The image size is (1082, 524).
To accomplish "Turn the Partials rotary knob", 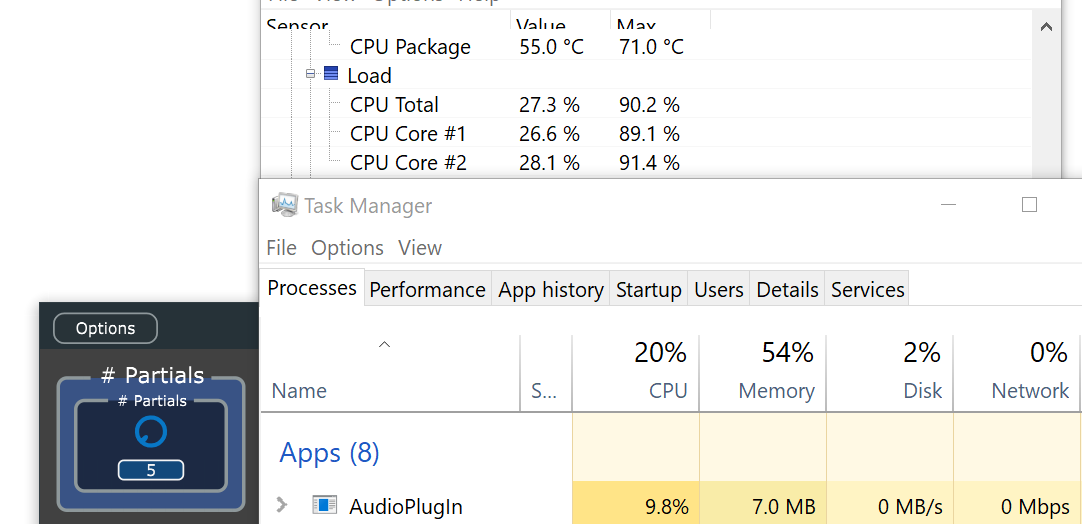I will pyautogui.click(x=151, y=432).
